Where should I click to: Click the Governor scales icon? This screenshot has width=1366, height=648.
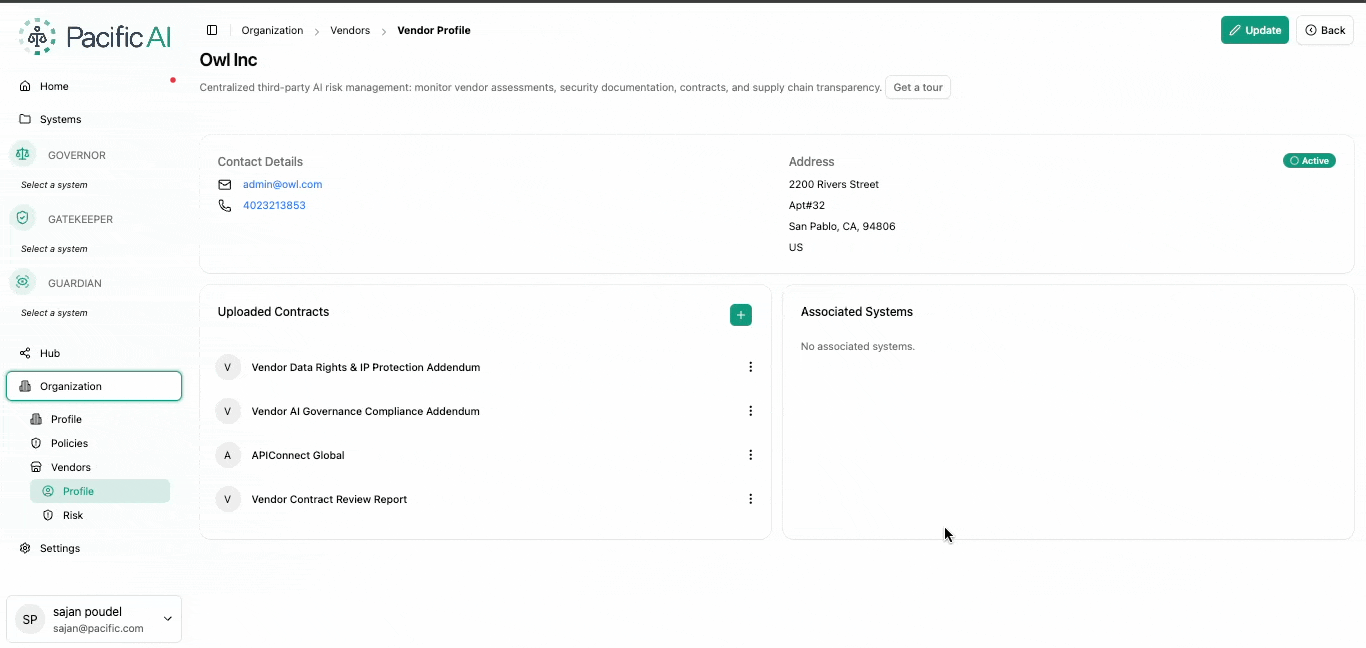[23, 155]
